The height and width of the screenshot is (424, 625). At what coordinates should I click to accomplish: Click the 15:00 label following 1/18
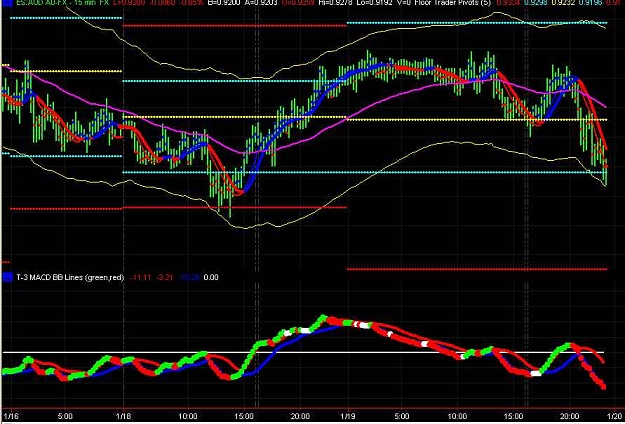[x=244, y=416]
